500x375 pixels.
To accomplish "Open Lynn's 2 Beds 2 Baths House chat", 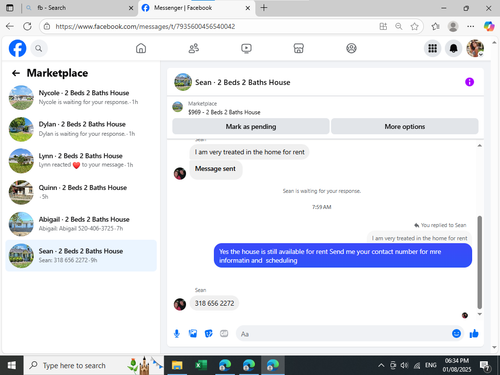I will pos(81,161).
